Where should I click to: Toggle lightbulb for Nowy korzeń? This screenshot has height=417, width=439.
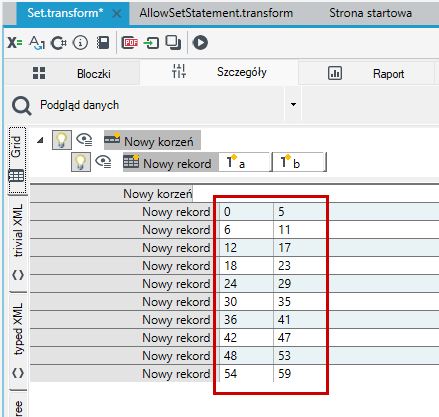(62, 140)
